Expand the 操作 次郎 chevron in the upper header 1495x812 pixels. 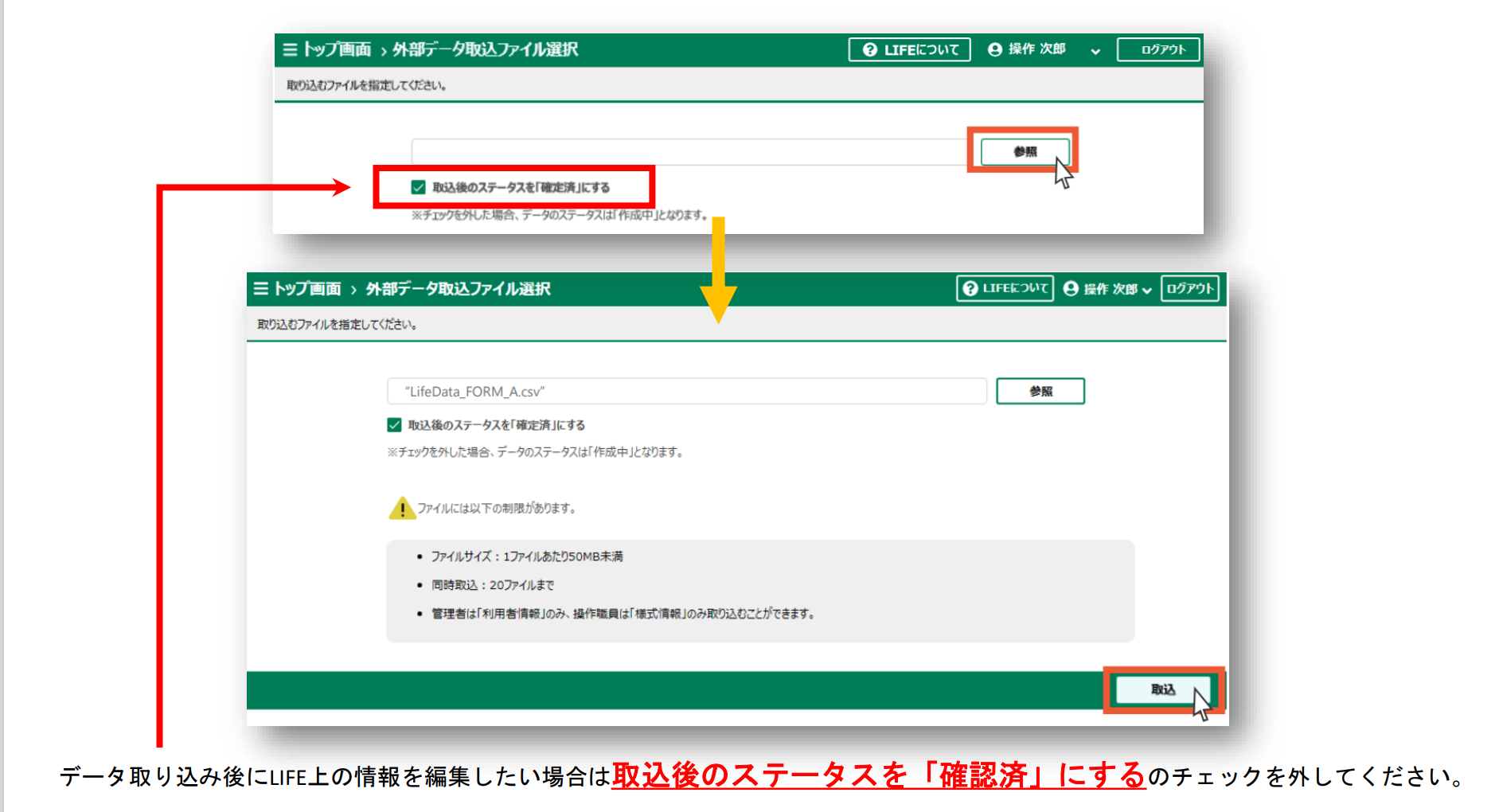coord(1095,51)
